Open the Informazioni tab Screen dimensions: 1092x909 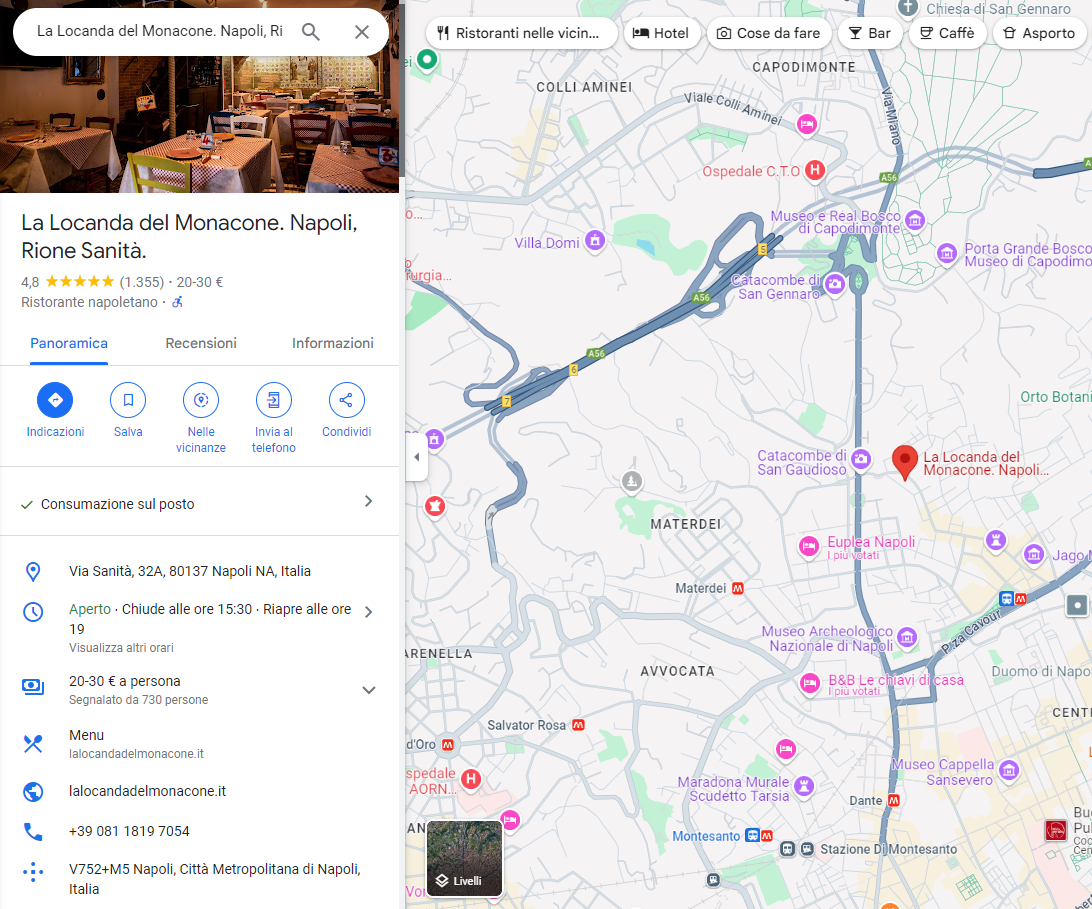click(x=333, y=343)
